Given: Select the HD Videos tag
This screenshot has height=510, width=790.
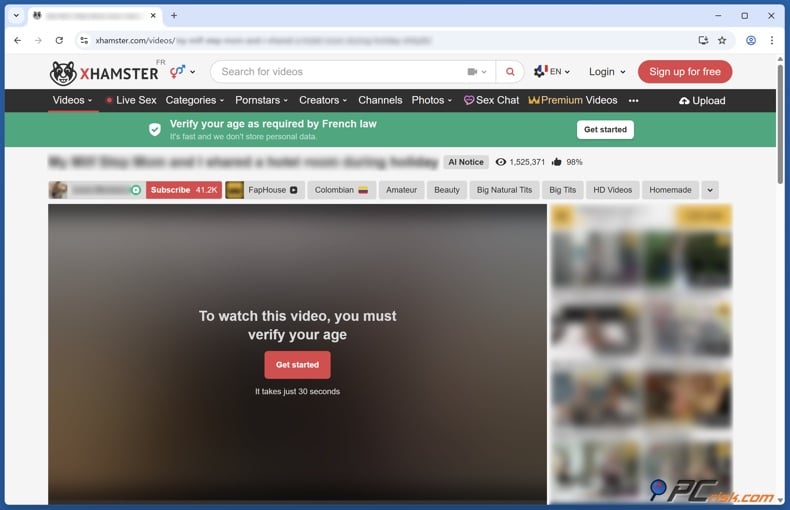Looking at the screenshot, I should [612, 190].
